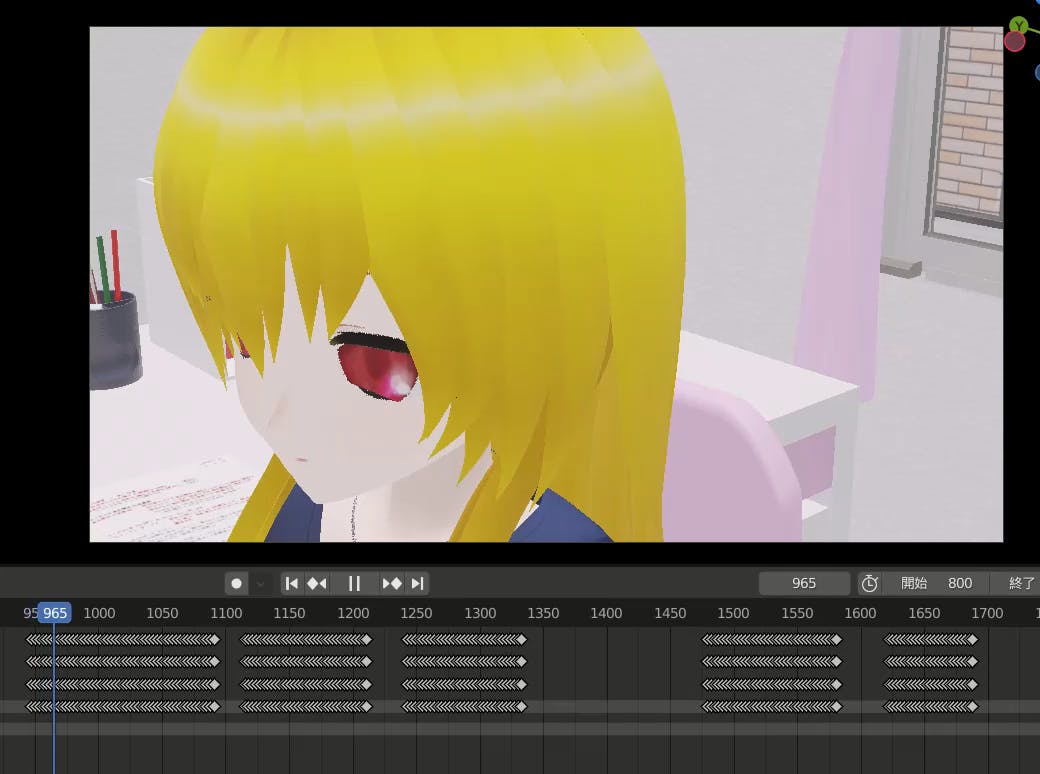Jump to the start frame

coord(291,583)
